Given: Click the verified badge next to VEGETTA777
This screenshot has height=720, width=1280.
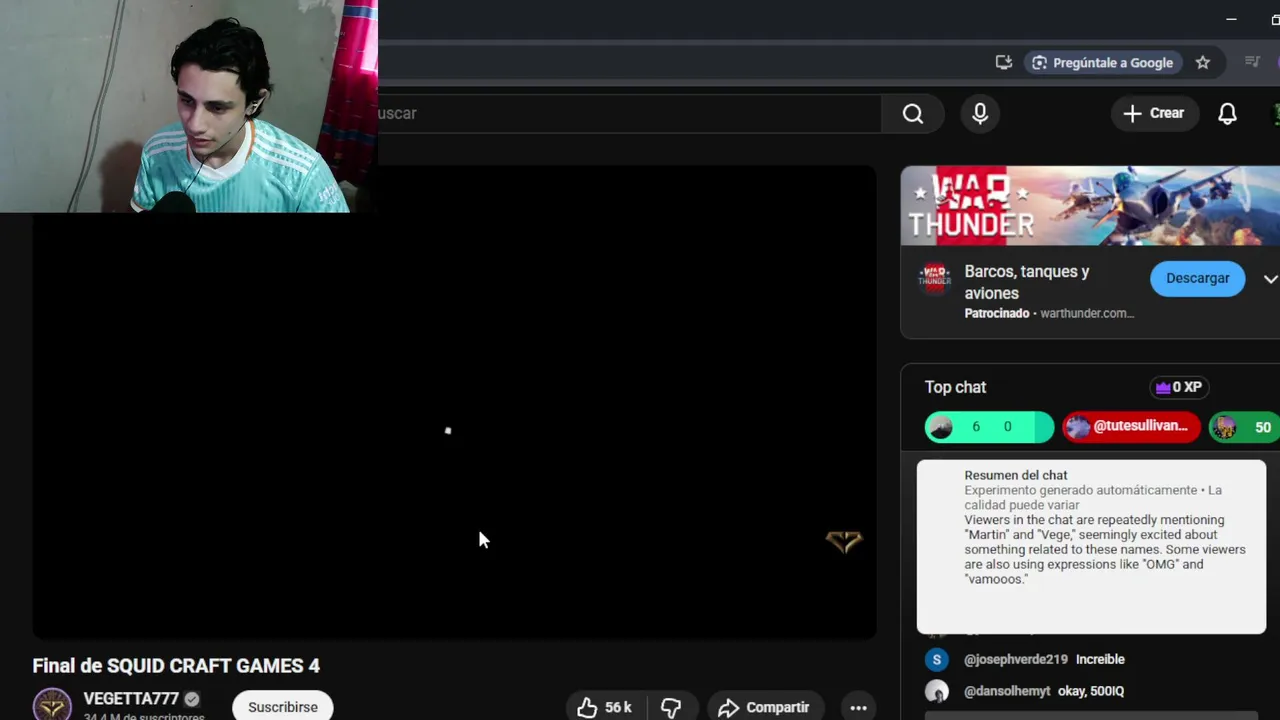Looking at the screenshot, I should click(191, 699).
